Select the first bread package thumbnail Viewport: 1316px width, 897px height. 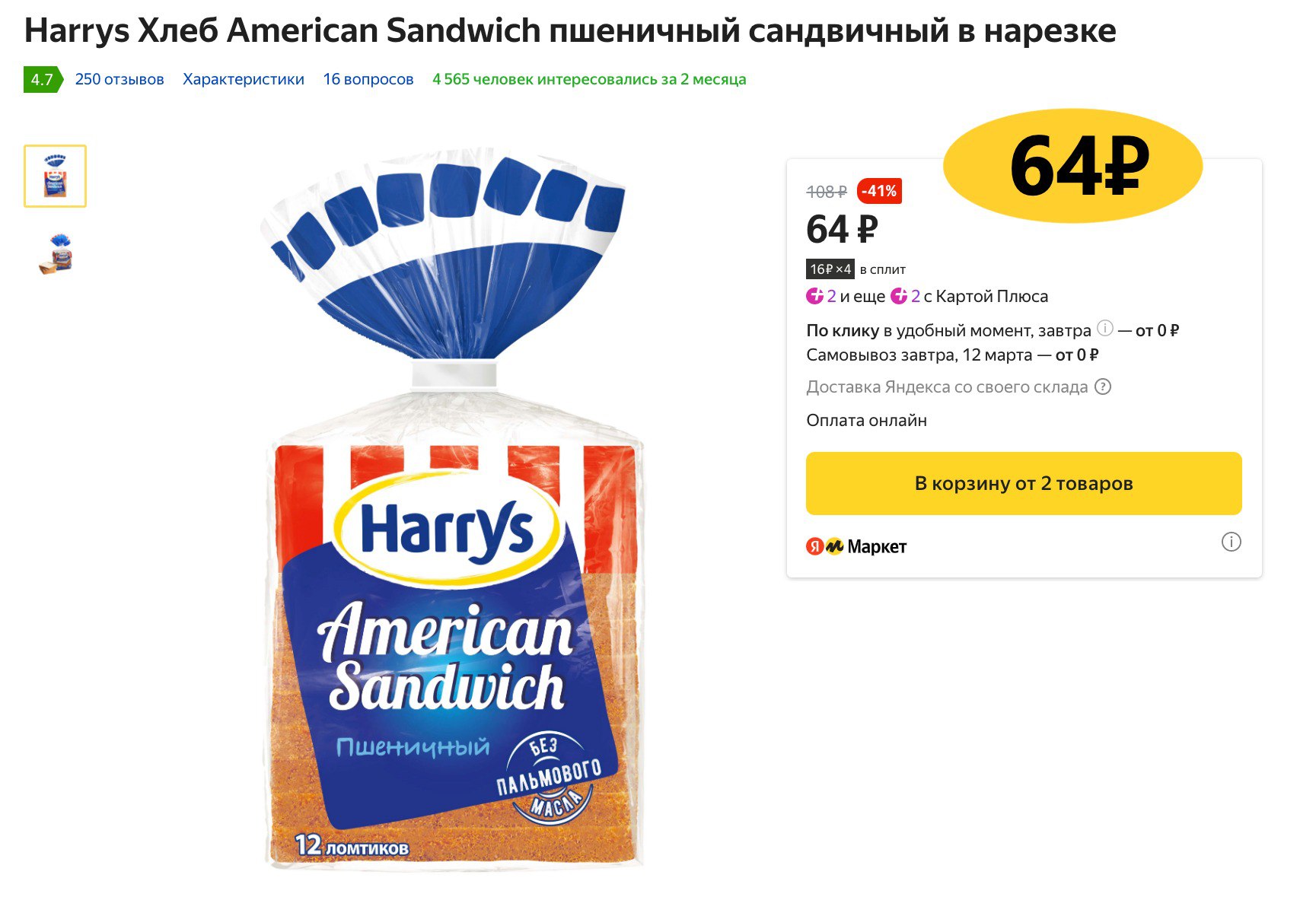click(55, 176)
